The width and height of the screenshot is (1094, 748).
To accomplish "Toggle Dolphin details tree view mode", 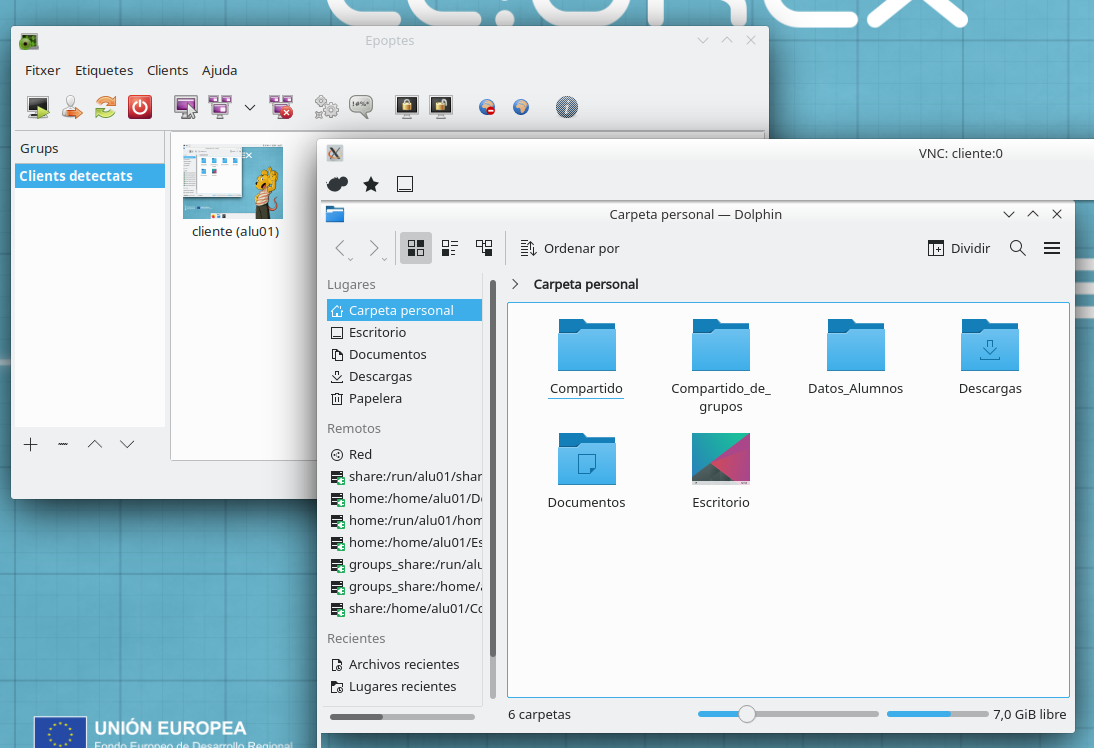I will [484, 248].
